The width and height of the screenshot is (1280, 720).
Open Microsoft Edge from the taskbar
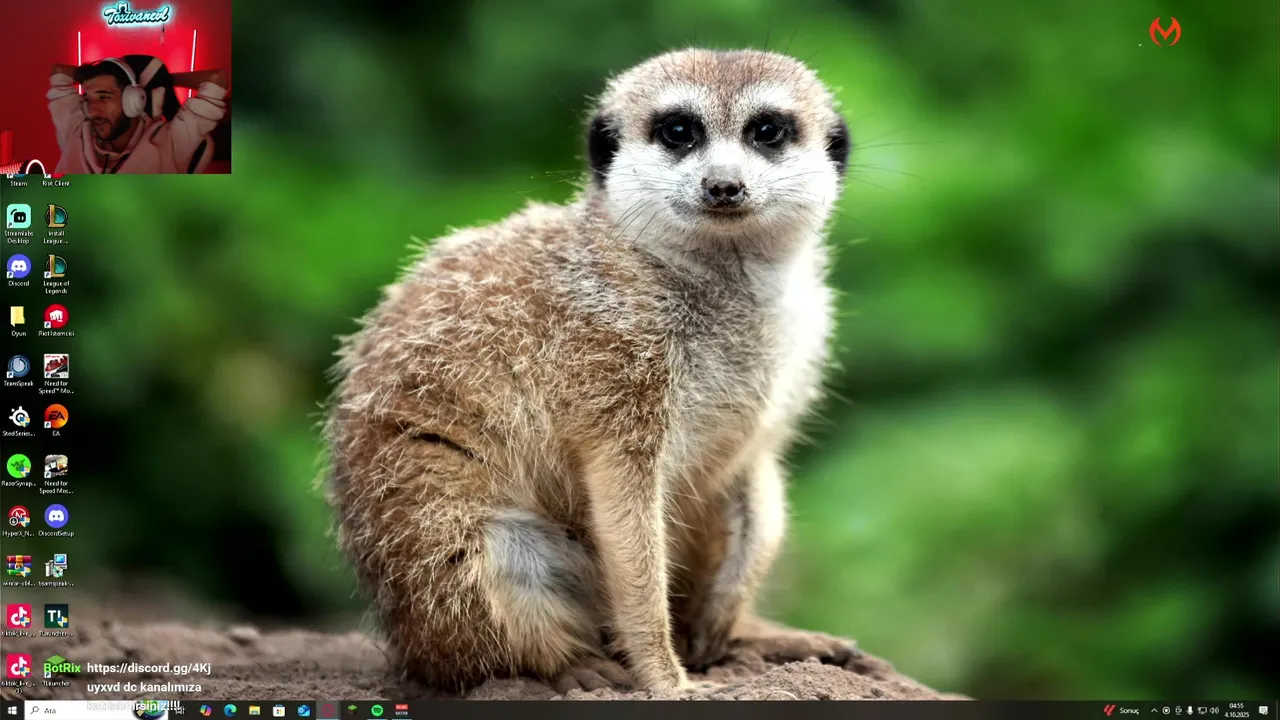tap(230, 711)
